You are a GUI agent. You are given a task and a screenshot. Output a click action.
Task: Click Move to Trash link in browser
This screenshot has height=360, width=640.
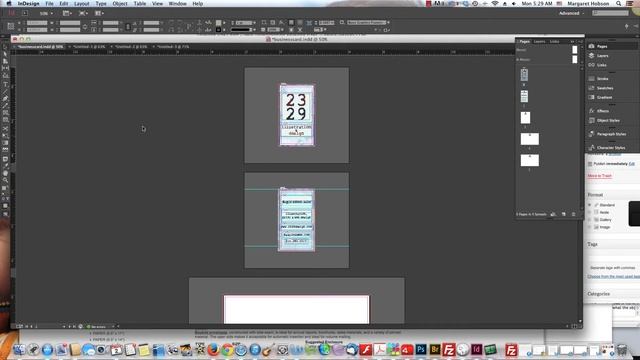[600, 176]
